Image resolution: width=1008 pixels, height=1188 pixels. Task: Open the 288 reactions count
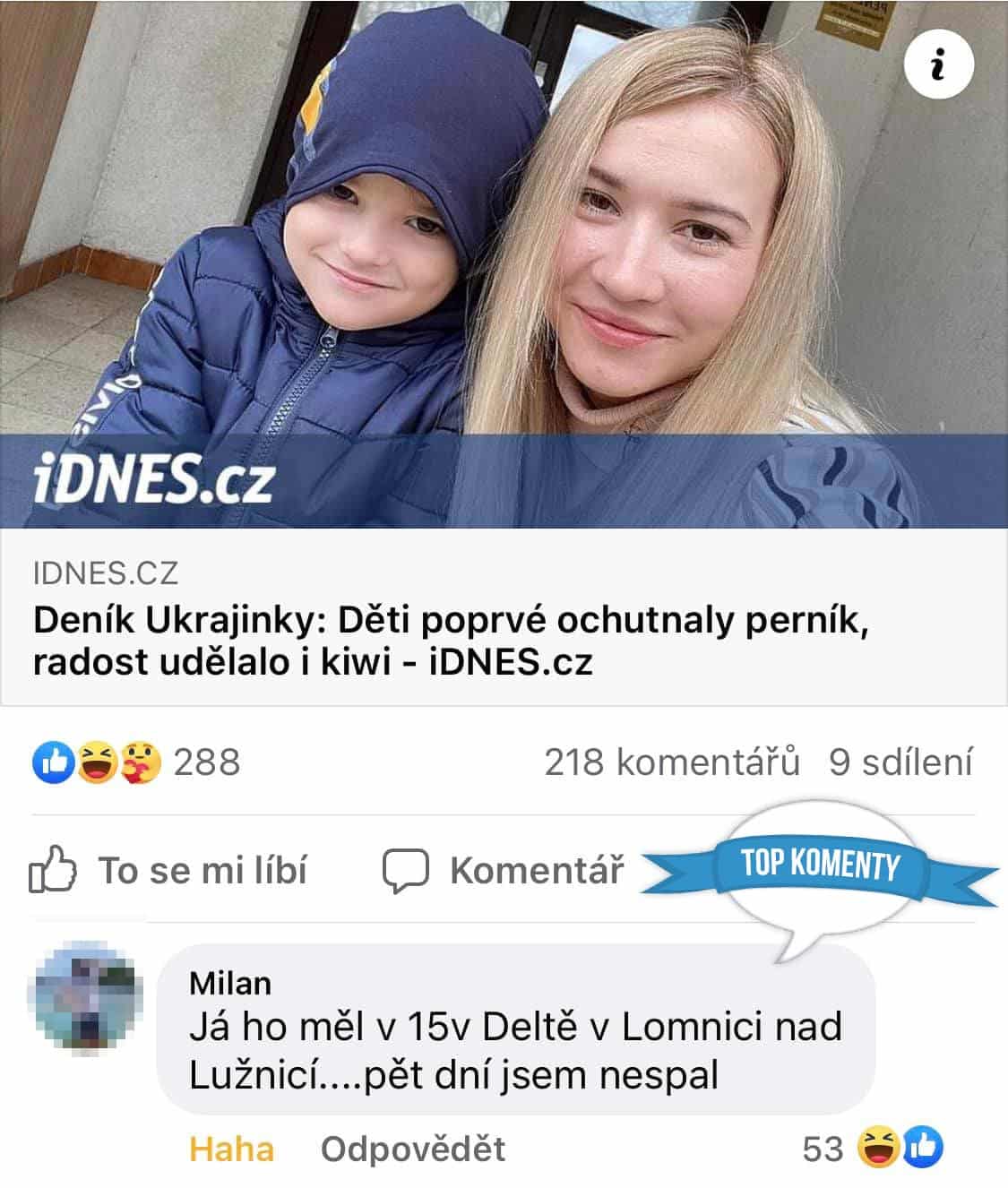(207, 762)
